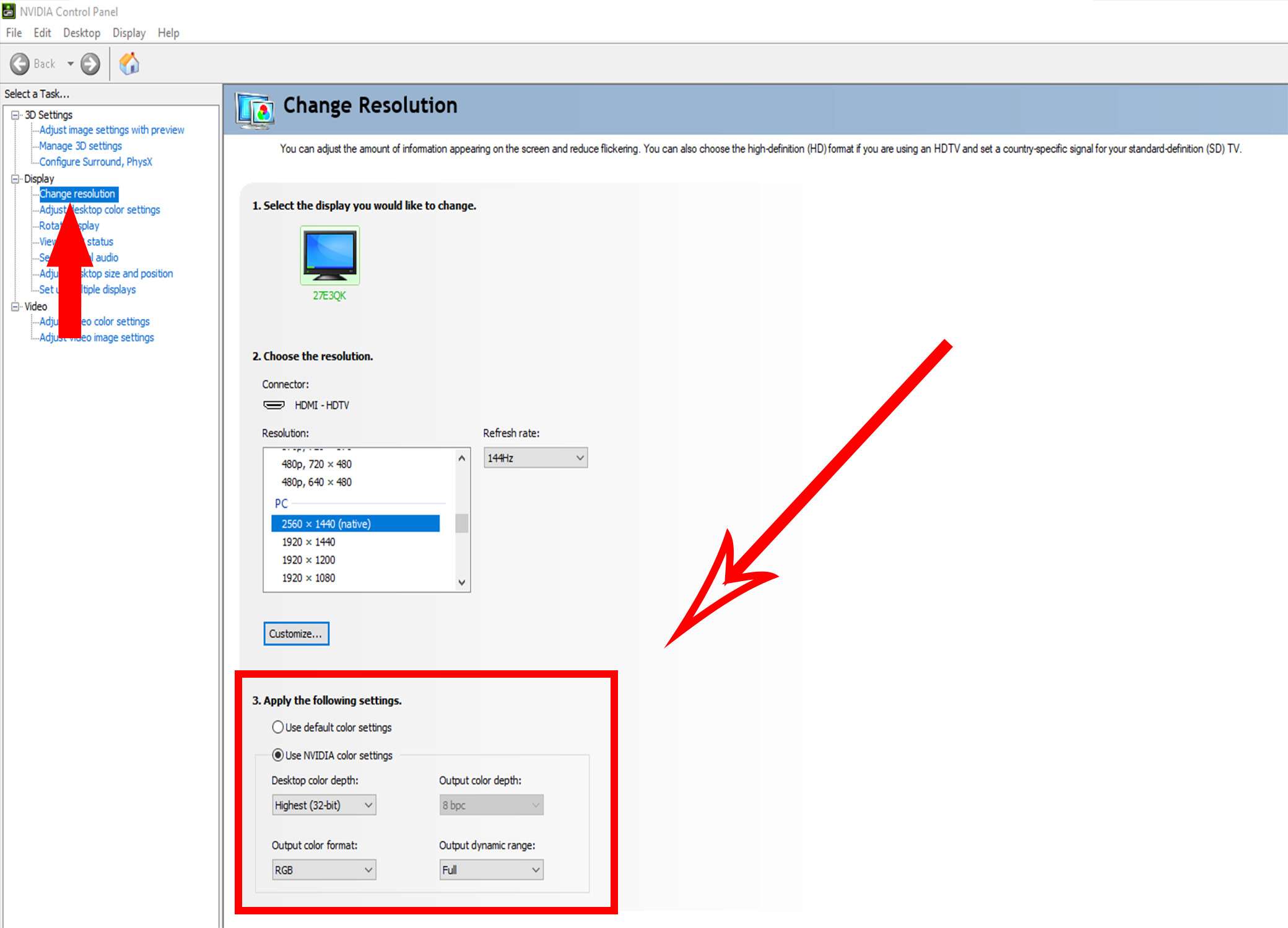The image size is (1288, 928).
Task: Open Output color depth 8 bpc dropdown
Action: click(x=491, y=805)
